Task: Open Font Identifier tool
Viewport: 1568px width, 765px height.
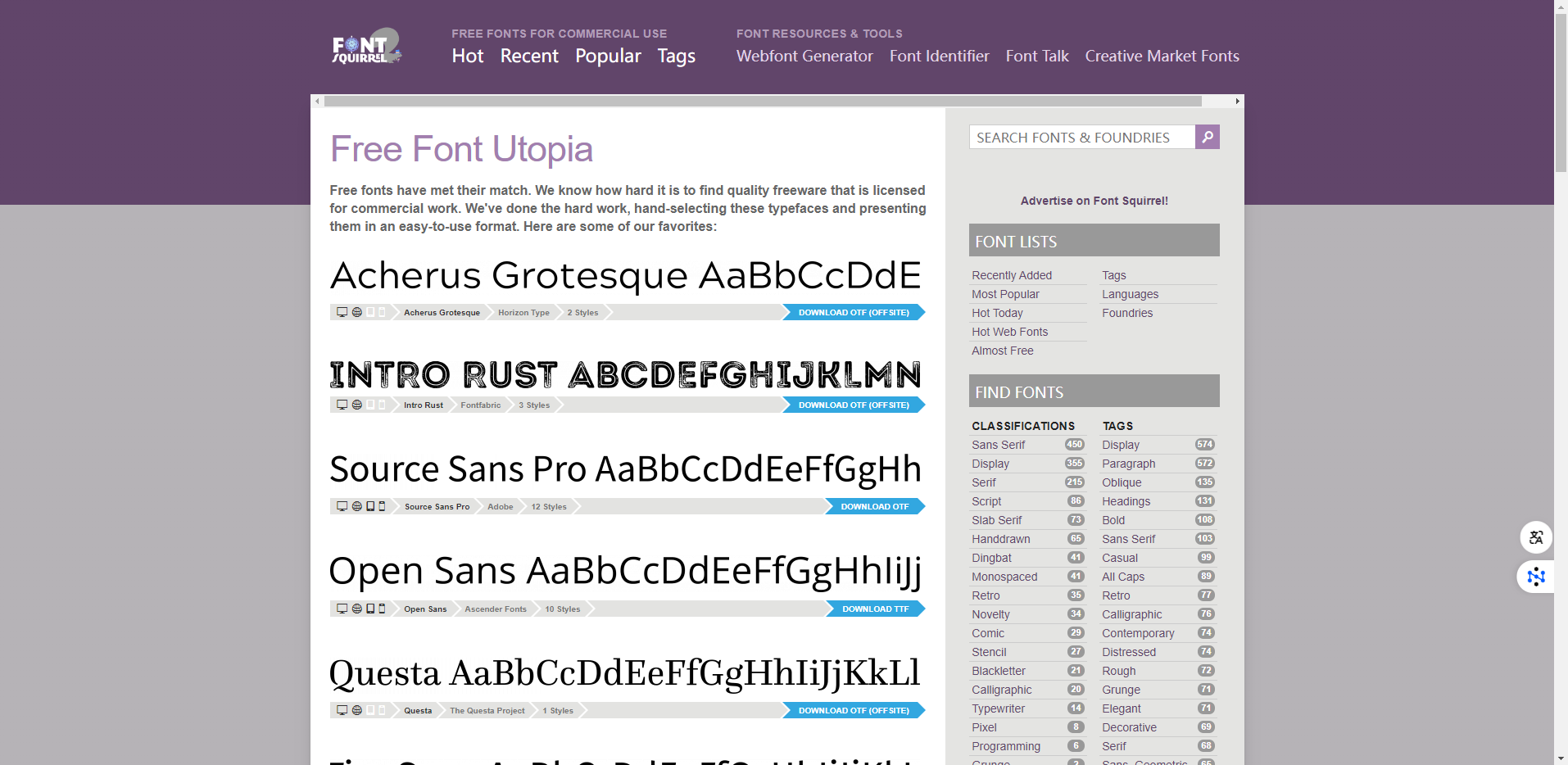Action: point(940,56)
